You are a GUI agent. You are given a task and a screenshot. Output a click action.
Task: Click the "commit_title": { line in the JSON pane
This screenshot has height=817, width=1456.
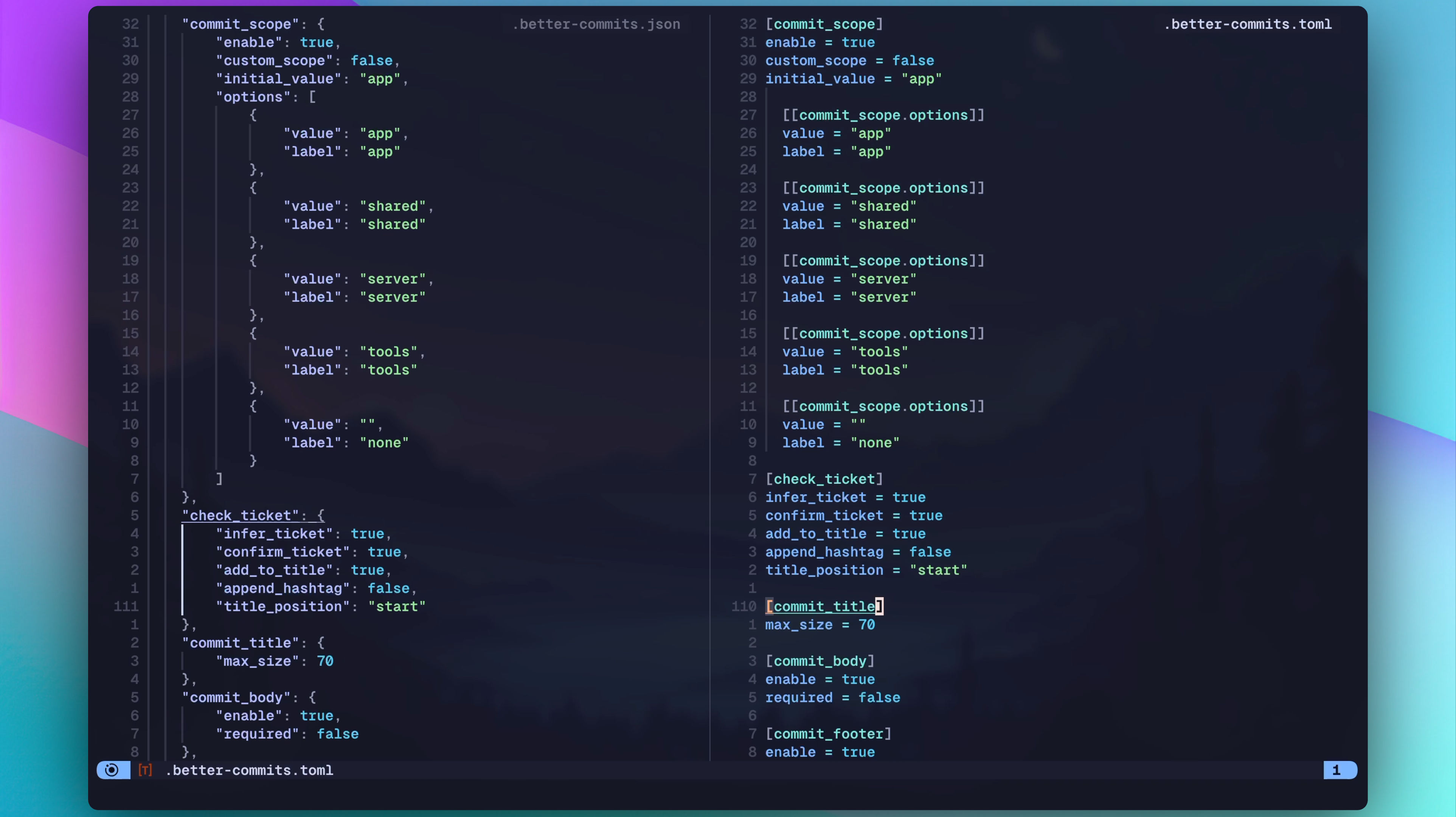(253, 643)
